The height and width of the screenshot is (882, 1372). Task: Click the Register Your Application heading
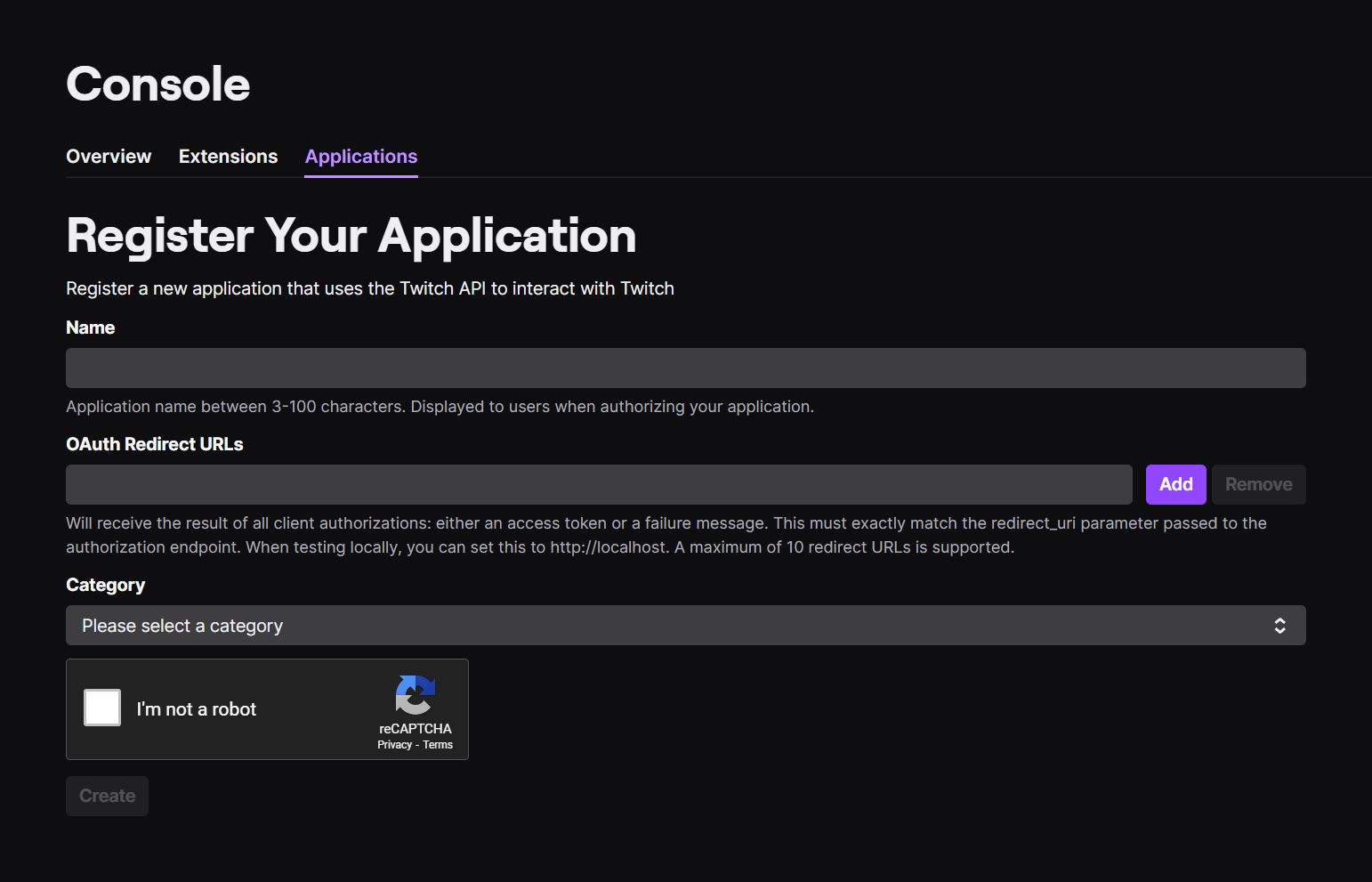pyautogui.click(x=351, y=236)
